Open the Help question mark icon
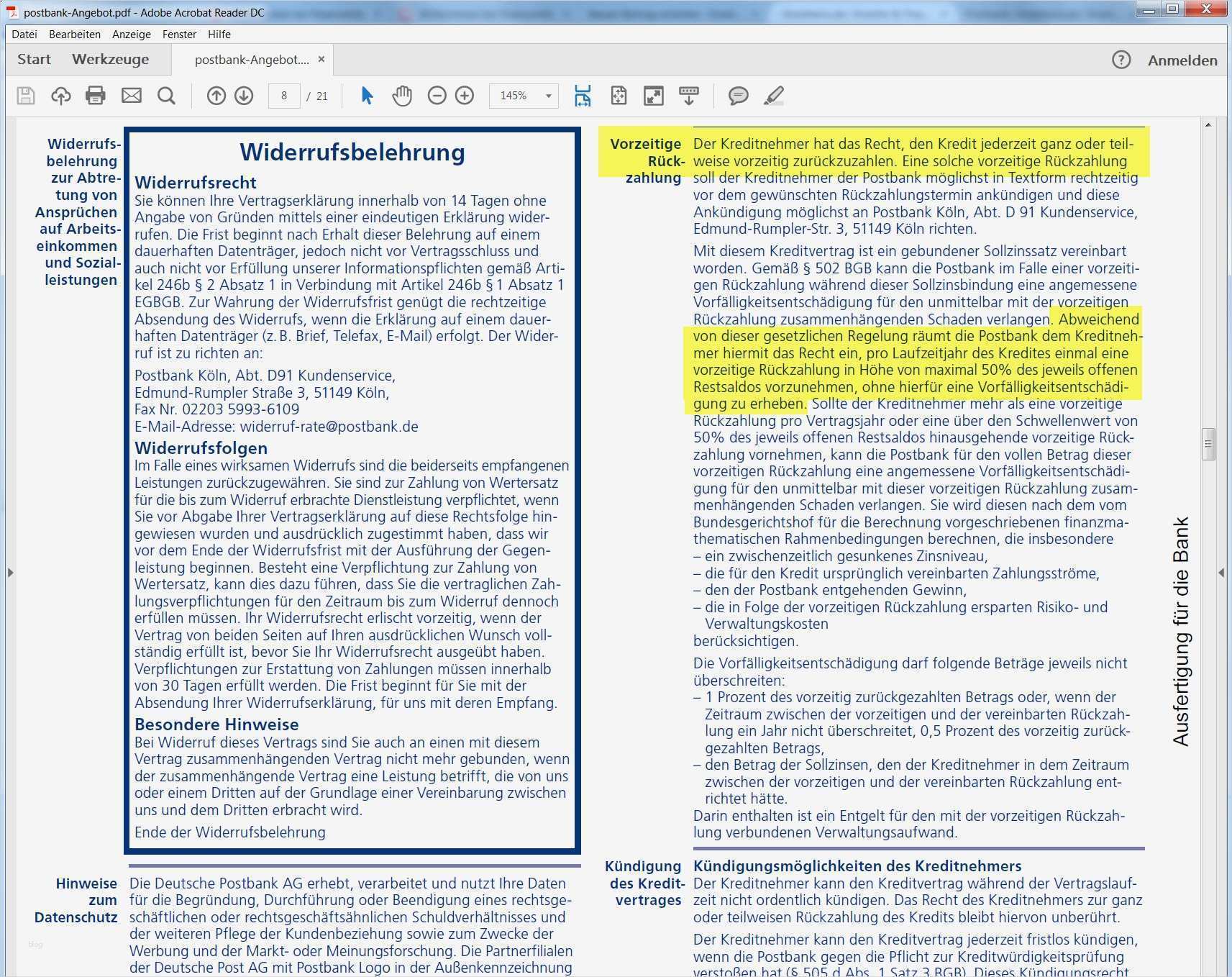 pos(1121,60)
